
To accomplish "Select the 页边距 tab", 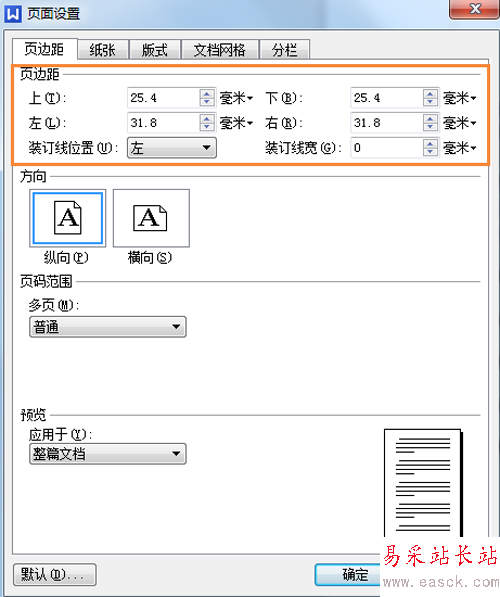I will coord(45,49).
